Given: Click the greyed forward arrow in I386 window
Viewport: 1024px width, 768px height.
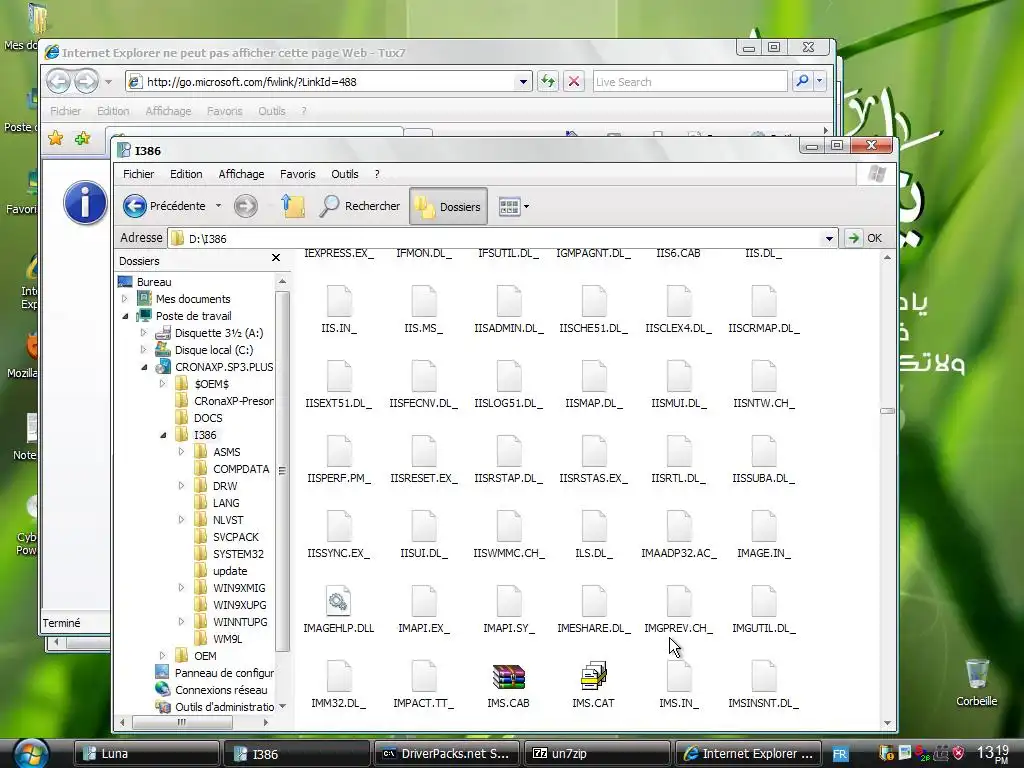Looking at the screenshot, I should pos(246,206).
